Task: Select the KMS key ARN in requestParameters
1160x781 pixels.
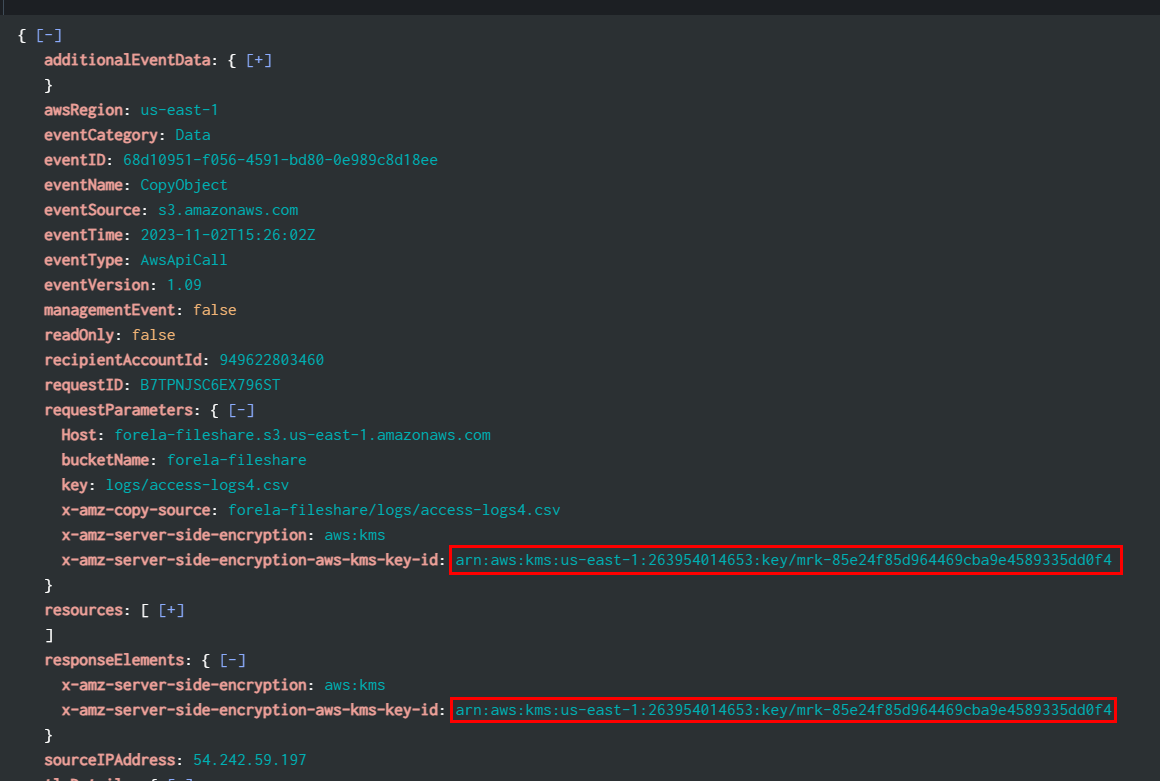Action: tap(783, 560)
